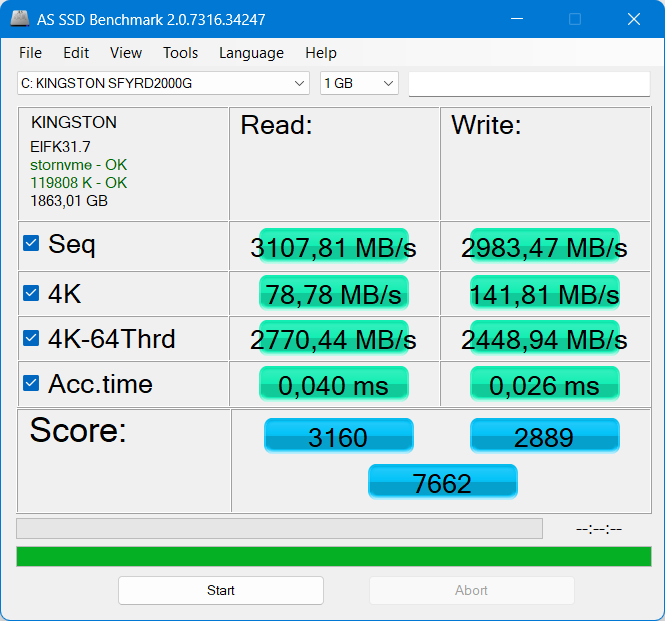This screenshot has width=665, height=621.
Task: Click the Write: column header
Action: click(x=486, y=125)
